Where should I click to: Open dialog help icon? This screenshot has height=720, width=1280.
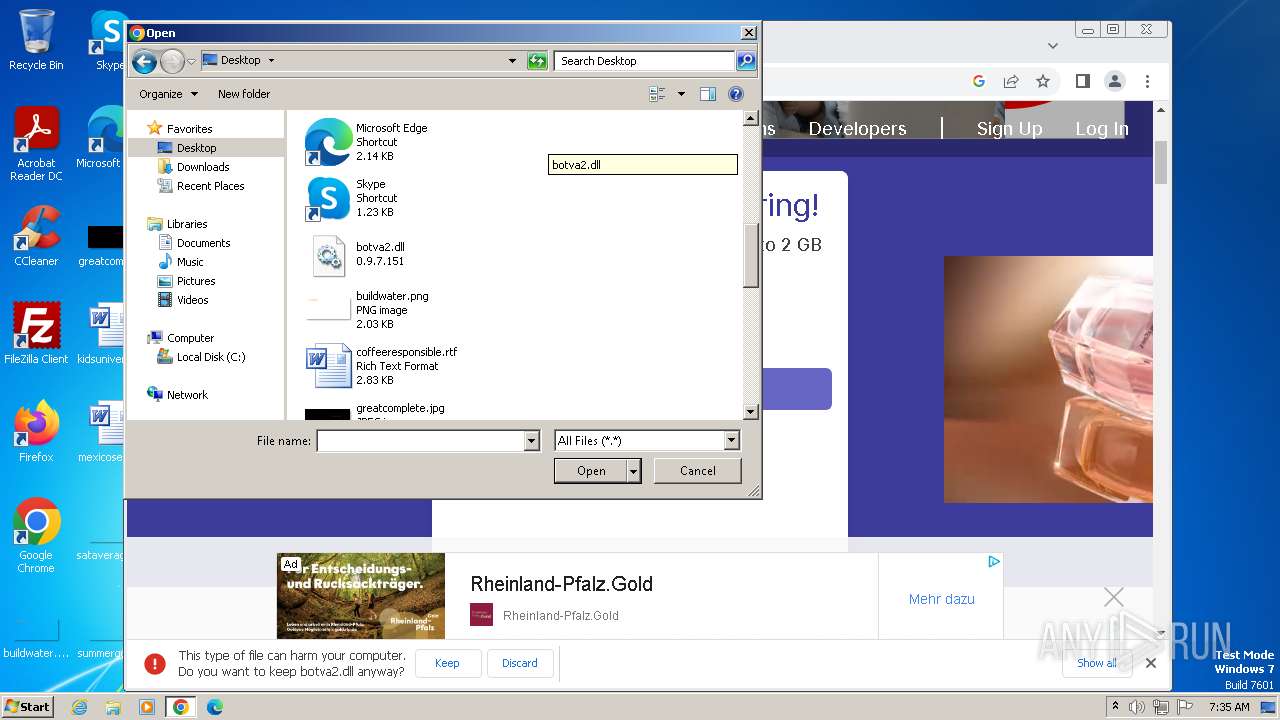736,94
